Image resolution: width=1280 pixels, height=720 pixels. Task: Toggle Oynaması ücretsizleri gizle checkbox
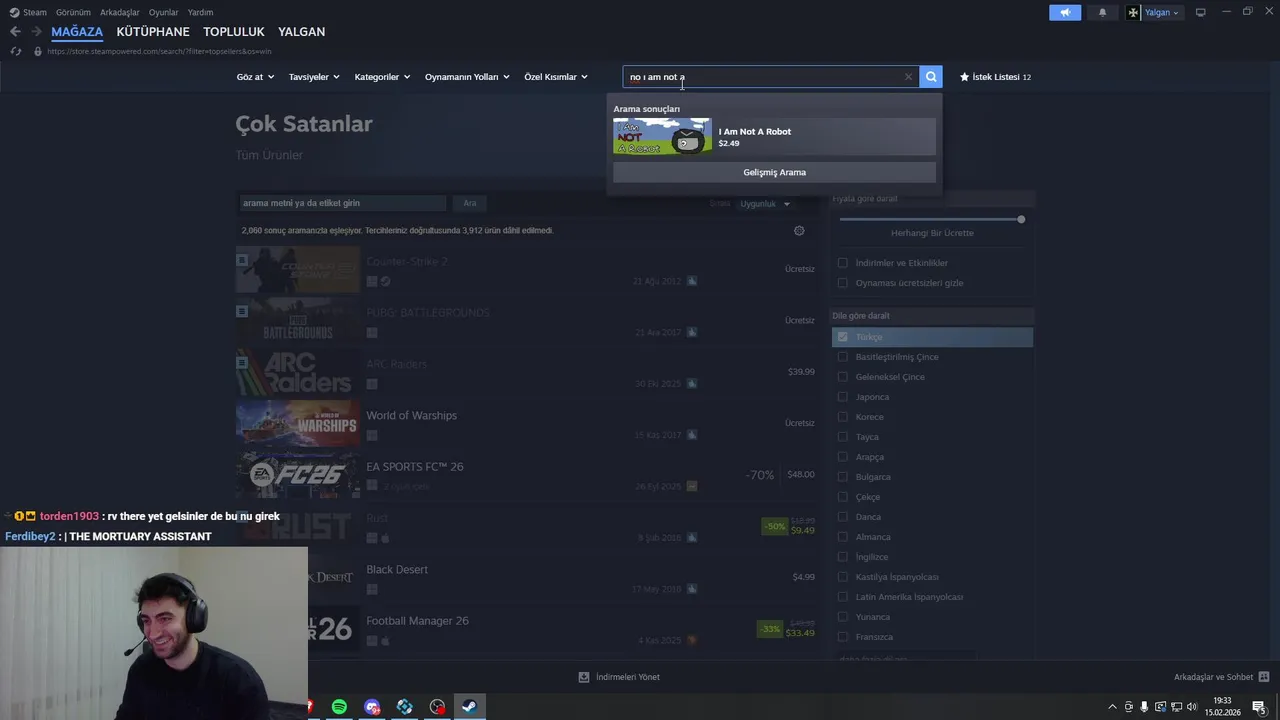tap(842, 283)
